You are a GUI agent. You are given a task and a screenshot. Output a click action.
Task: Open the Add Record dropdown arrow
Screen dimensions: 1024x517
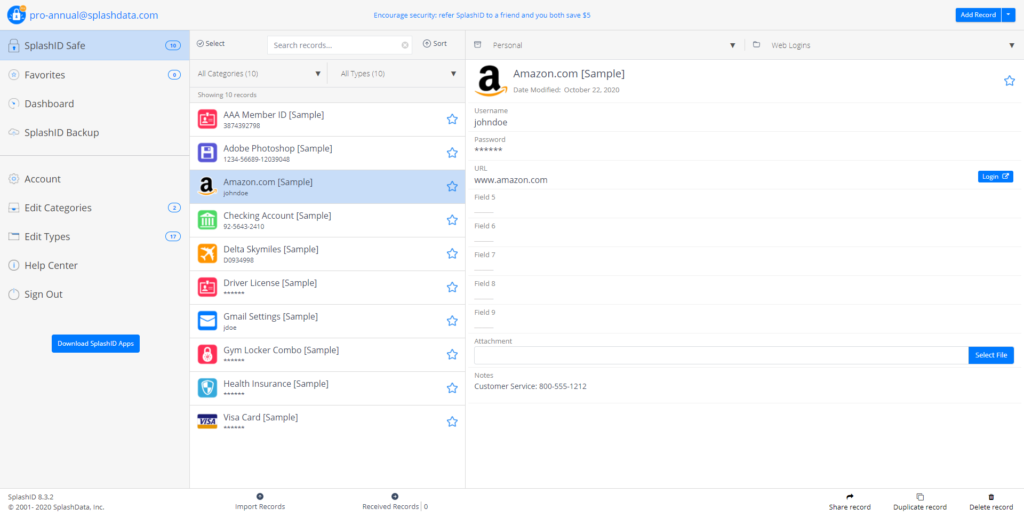[x=1008, y=15]
